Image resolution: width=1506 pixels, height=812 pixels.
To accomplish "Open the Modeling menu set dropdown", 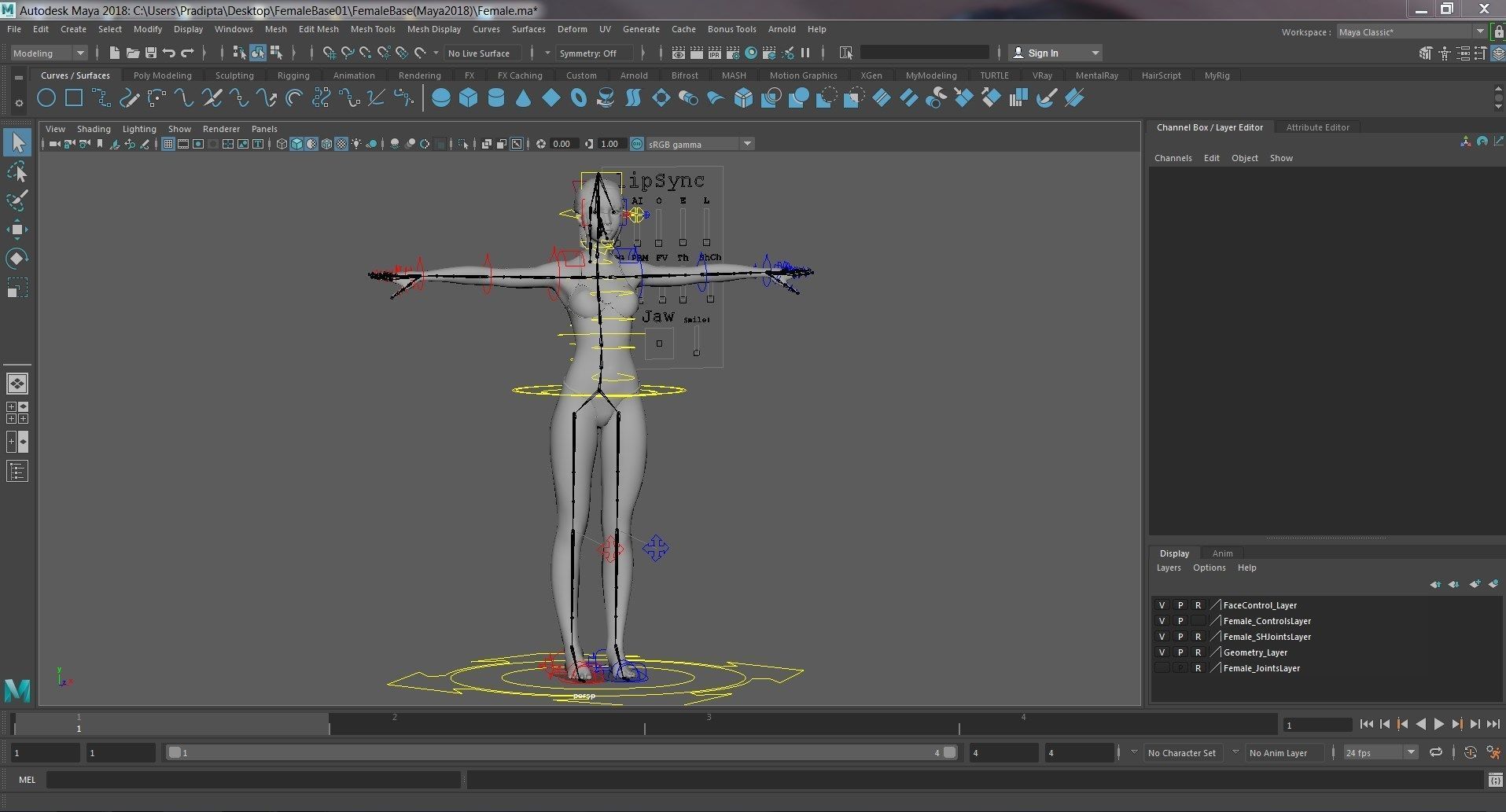I will 49,53.
